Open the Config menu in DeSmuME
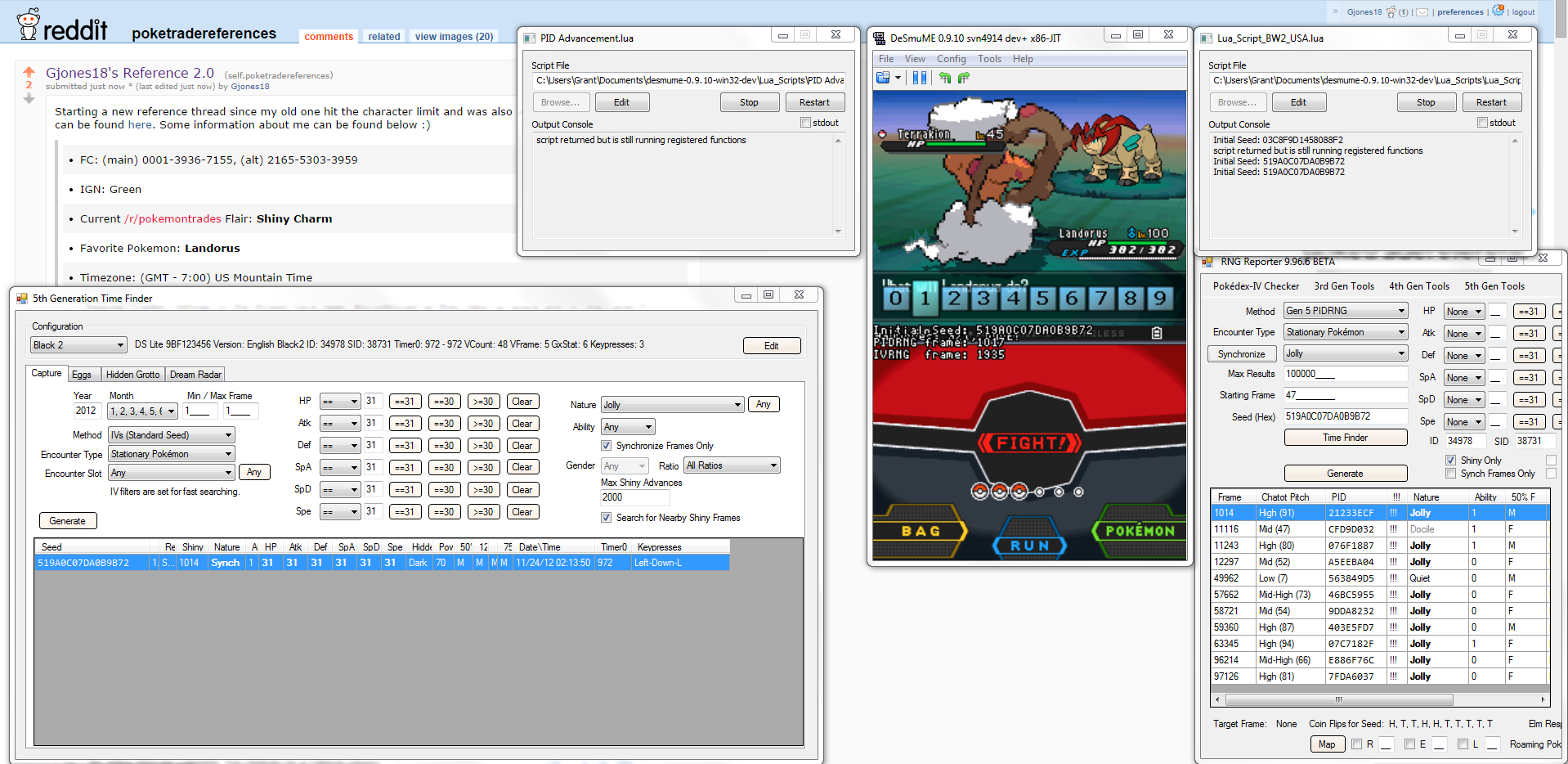 [x=952, y=59]
